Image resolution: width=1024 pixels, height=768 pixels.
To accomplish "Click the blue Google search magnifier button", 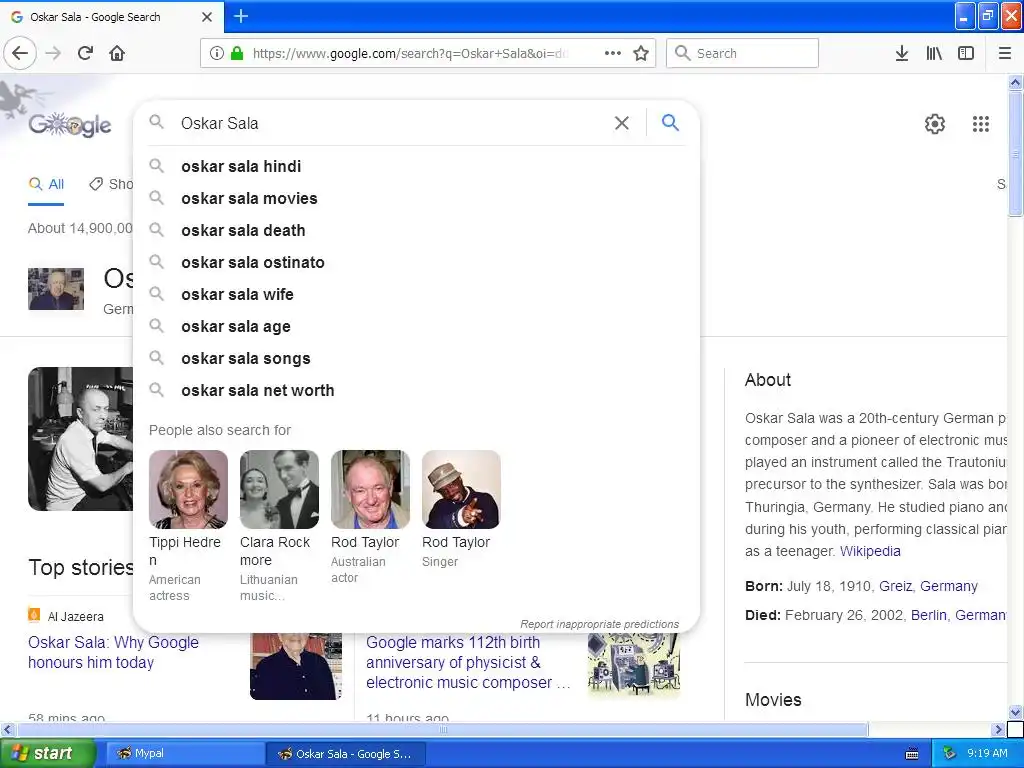I will tap(670, 122).
